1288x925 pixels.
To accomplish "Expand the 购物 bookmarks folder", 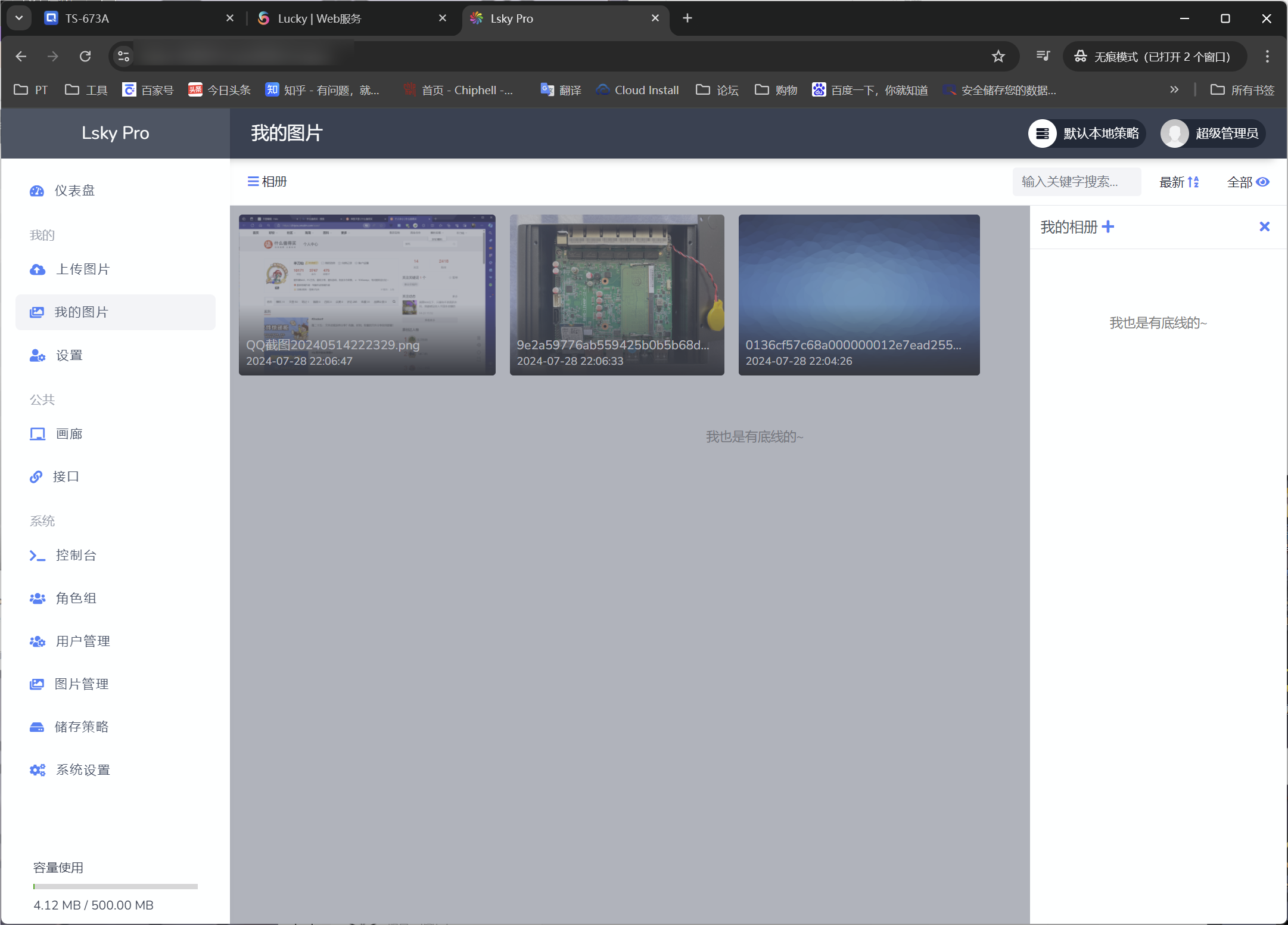I will [776, 90].
